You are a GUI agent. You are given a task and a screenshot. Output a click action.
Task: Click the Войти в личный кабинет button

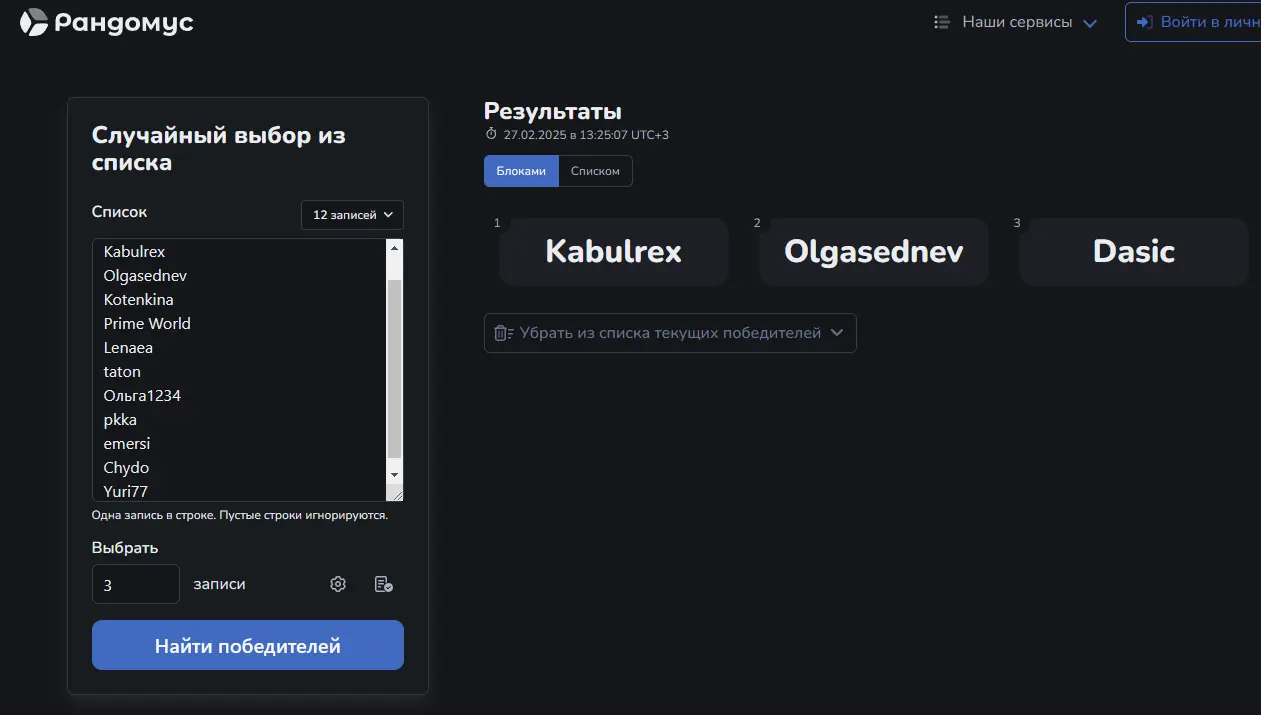[1193, 22]
